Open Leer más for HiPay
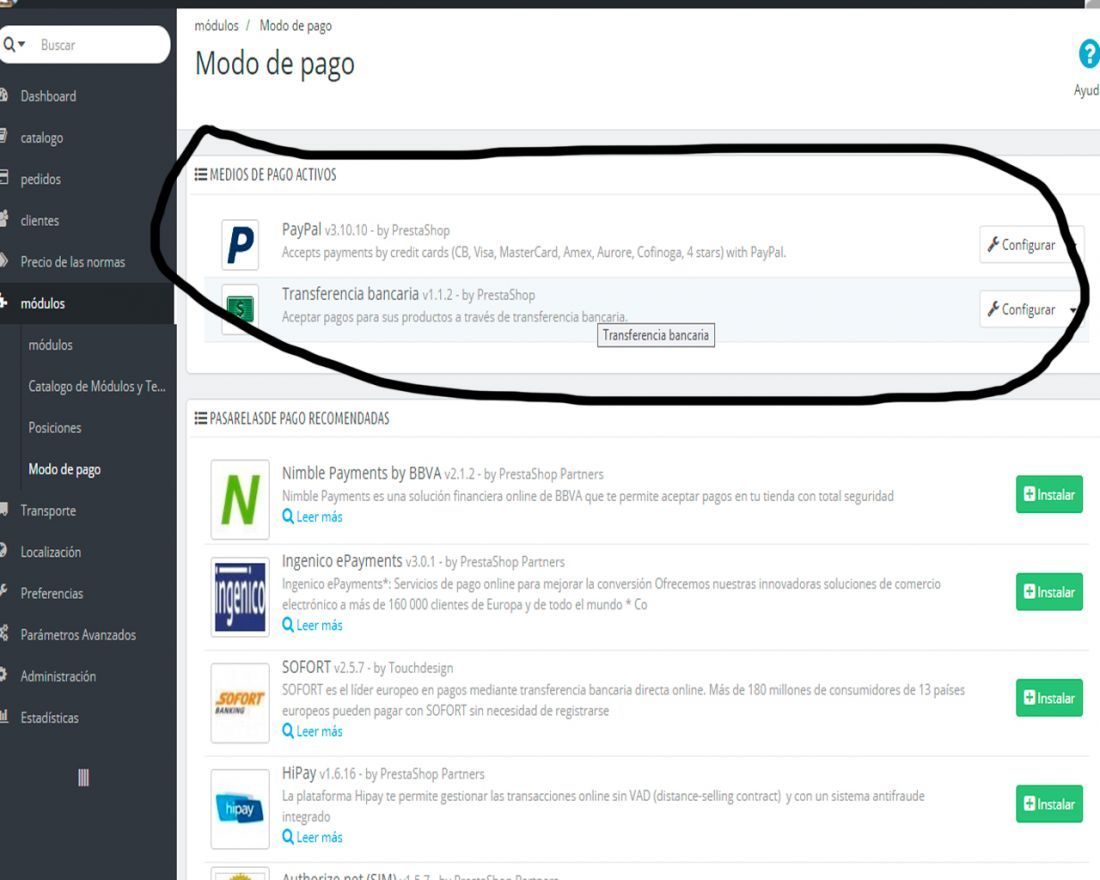 tap(312, 836)
